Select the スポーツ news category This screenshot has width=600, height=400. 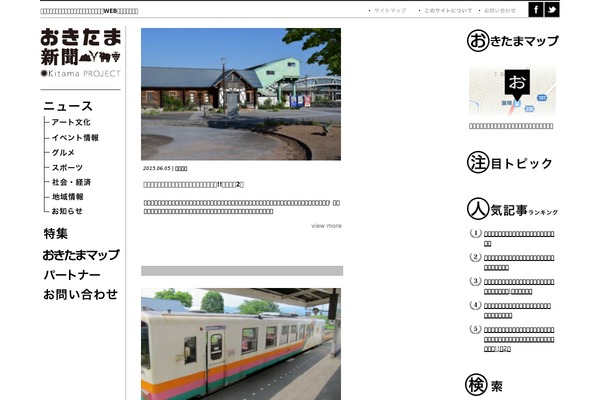67,167
